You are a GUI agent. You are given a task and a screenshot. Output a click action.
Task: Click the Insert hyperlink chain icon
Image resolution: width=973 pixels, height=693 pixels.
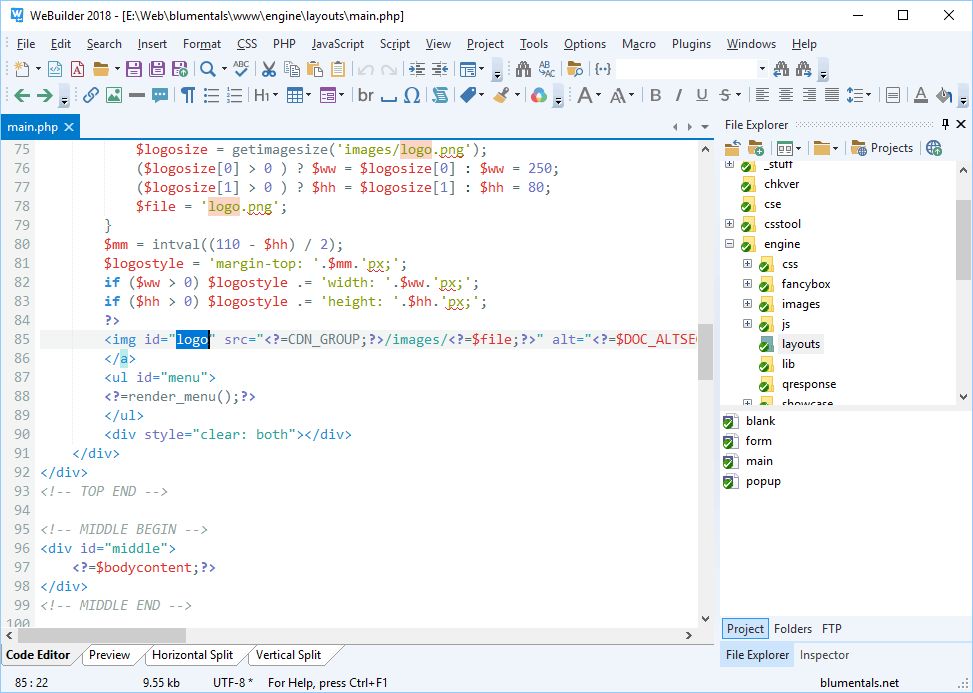click(x=91, y=95)
